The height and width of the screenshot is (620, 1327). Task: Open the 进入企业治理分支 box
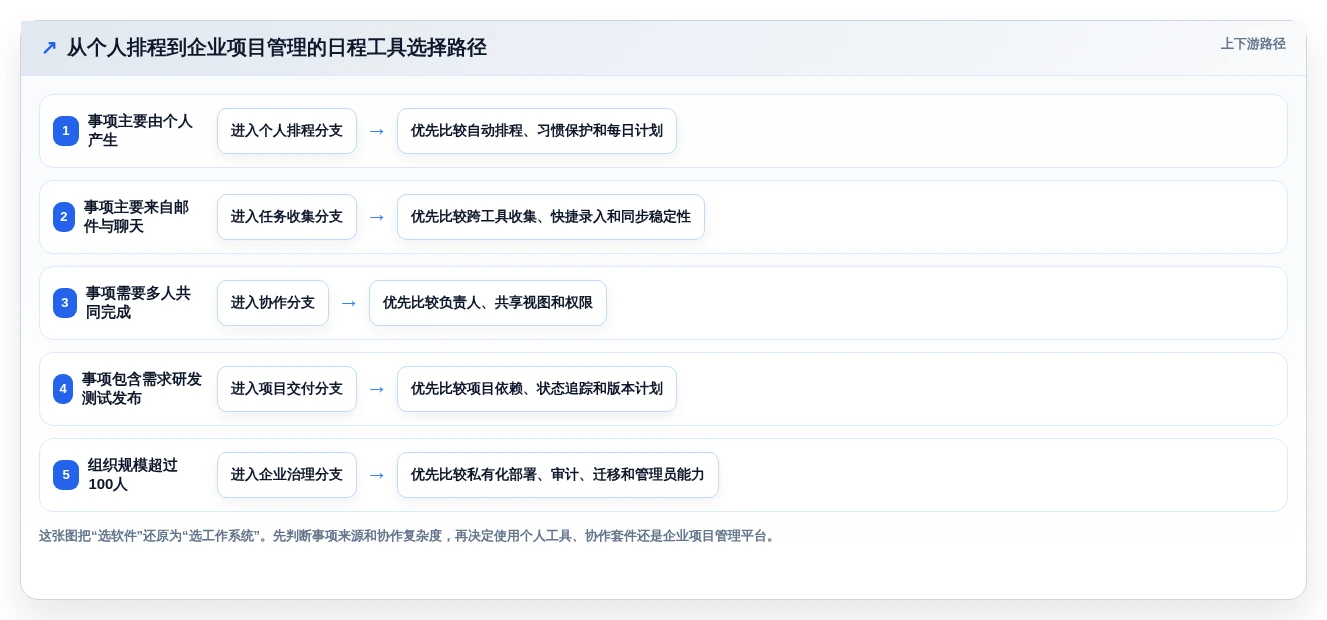(x=287, y=475)
